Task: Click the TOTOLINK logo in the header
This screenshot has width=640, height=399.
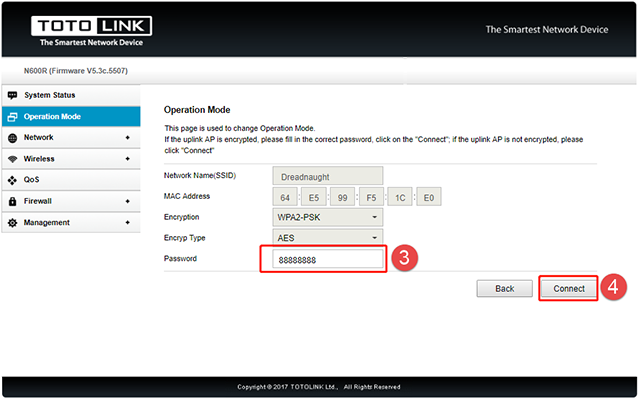Action: tap(91, 31)
